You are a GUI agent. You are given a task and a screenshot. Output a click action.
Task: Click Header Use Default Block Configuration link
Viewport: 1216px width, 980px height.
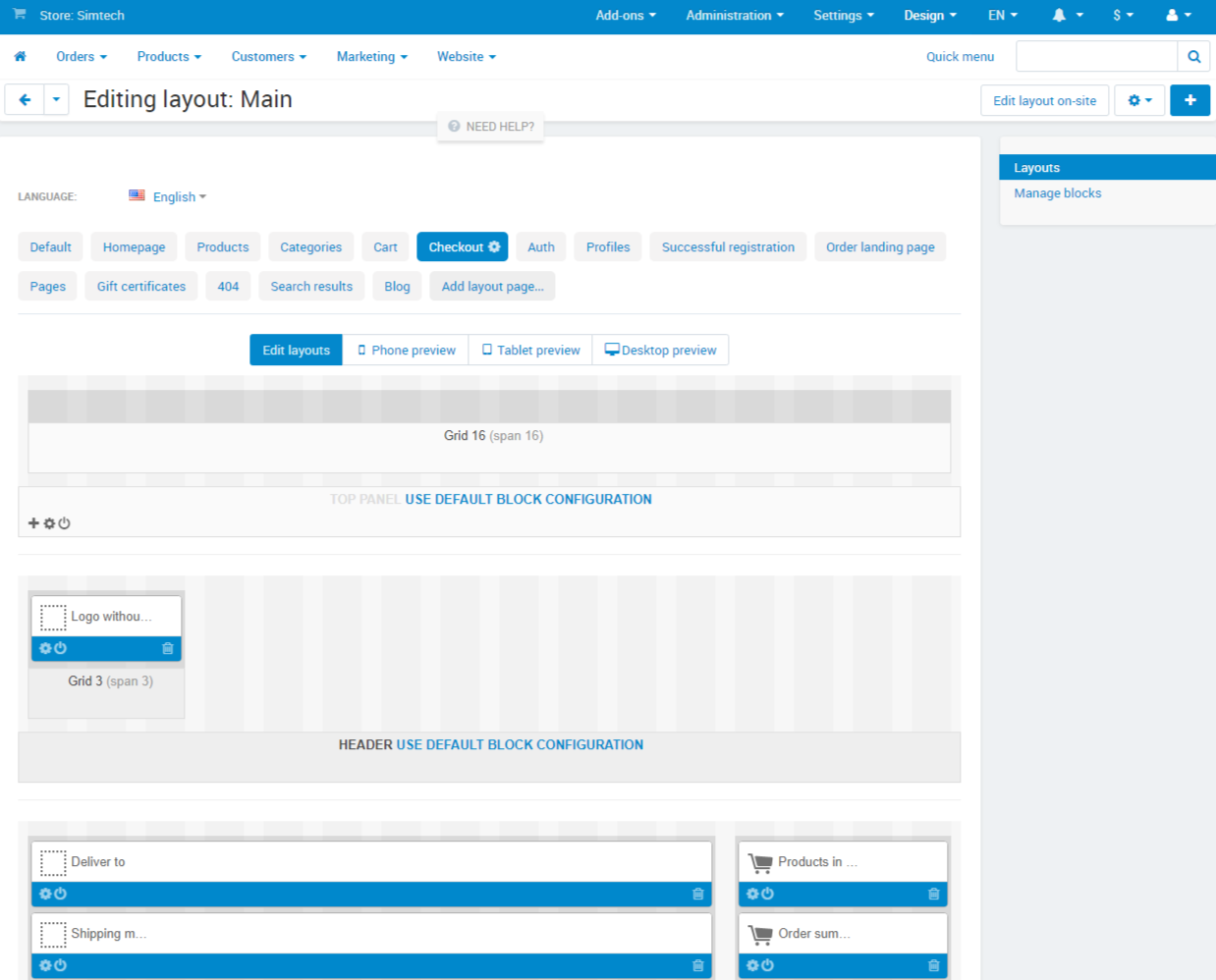click(x=520, y=745)
